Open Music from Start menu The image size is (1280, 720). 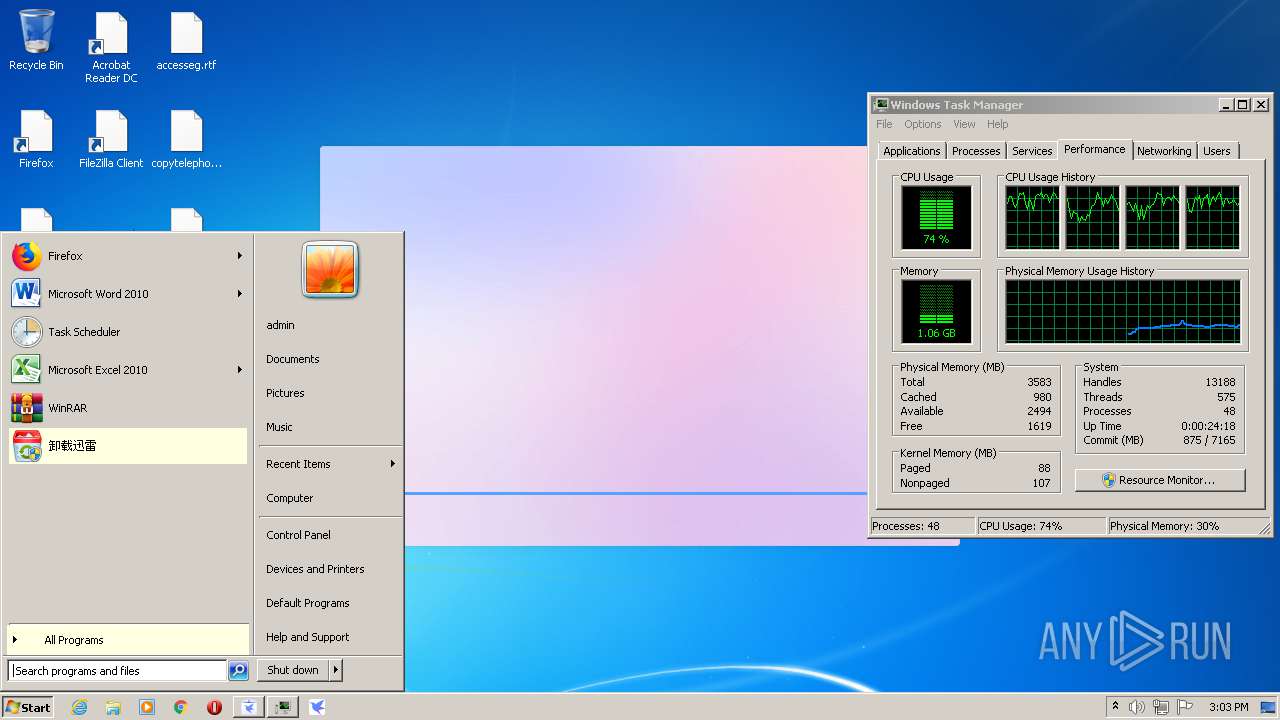pyautogui.click(x=330, y=427)
